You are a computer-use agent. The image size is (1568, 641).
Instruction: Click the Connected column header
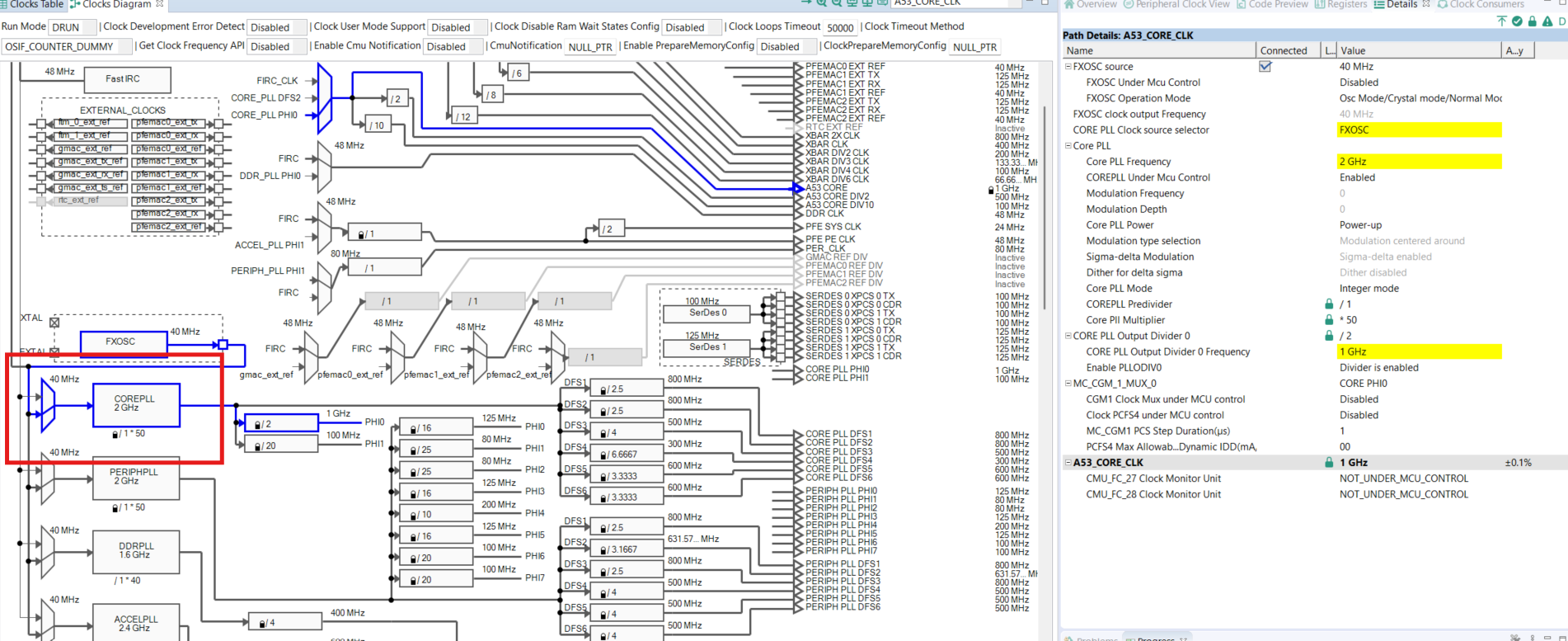1289,51
